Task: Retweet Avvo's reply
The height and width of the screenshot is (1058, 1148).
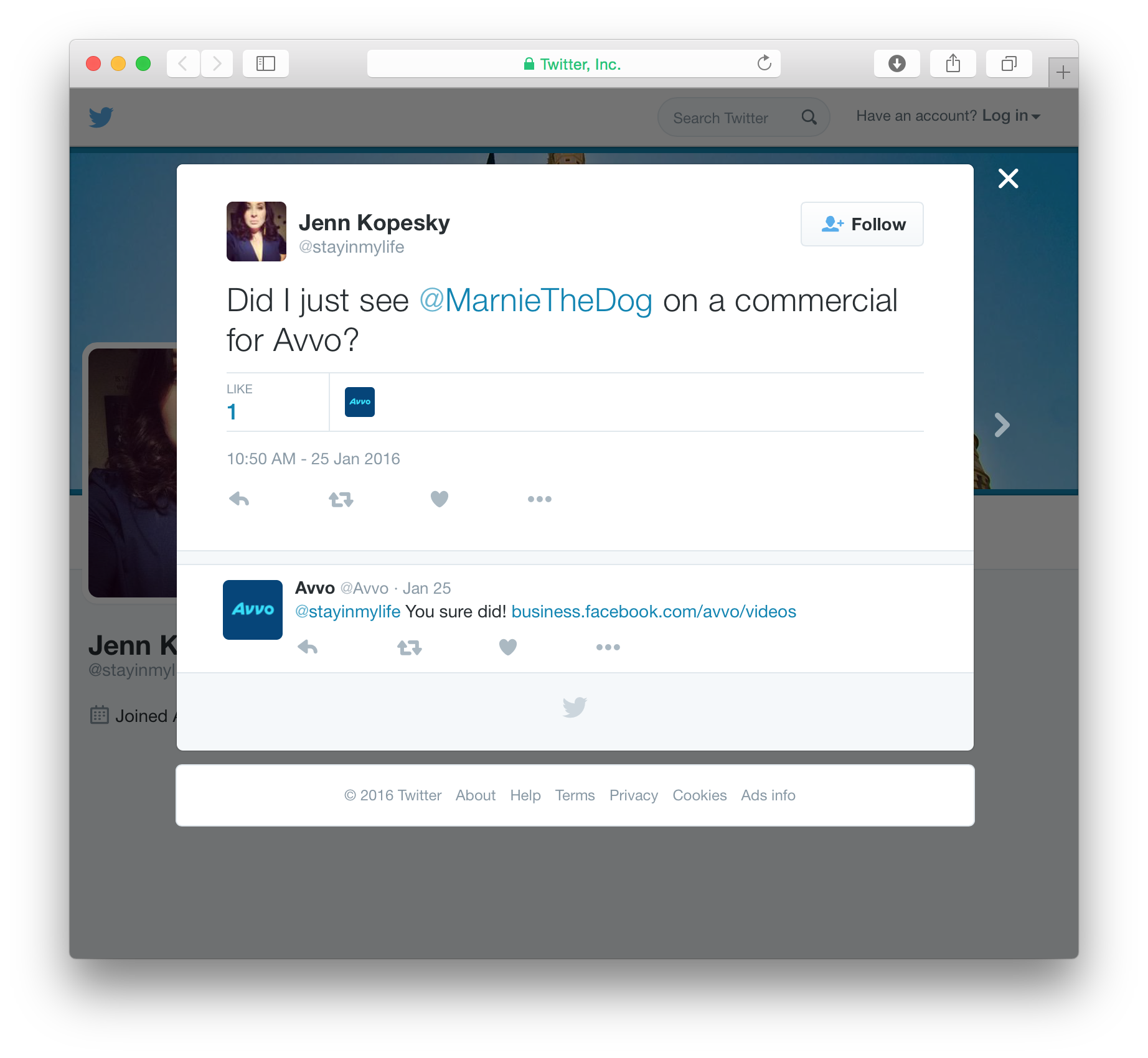Action: 410,648
